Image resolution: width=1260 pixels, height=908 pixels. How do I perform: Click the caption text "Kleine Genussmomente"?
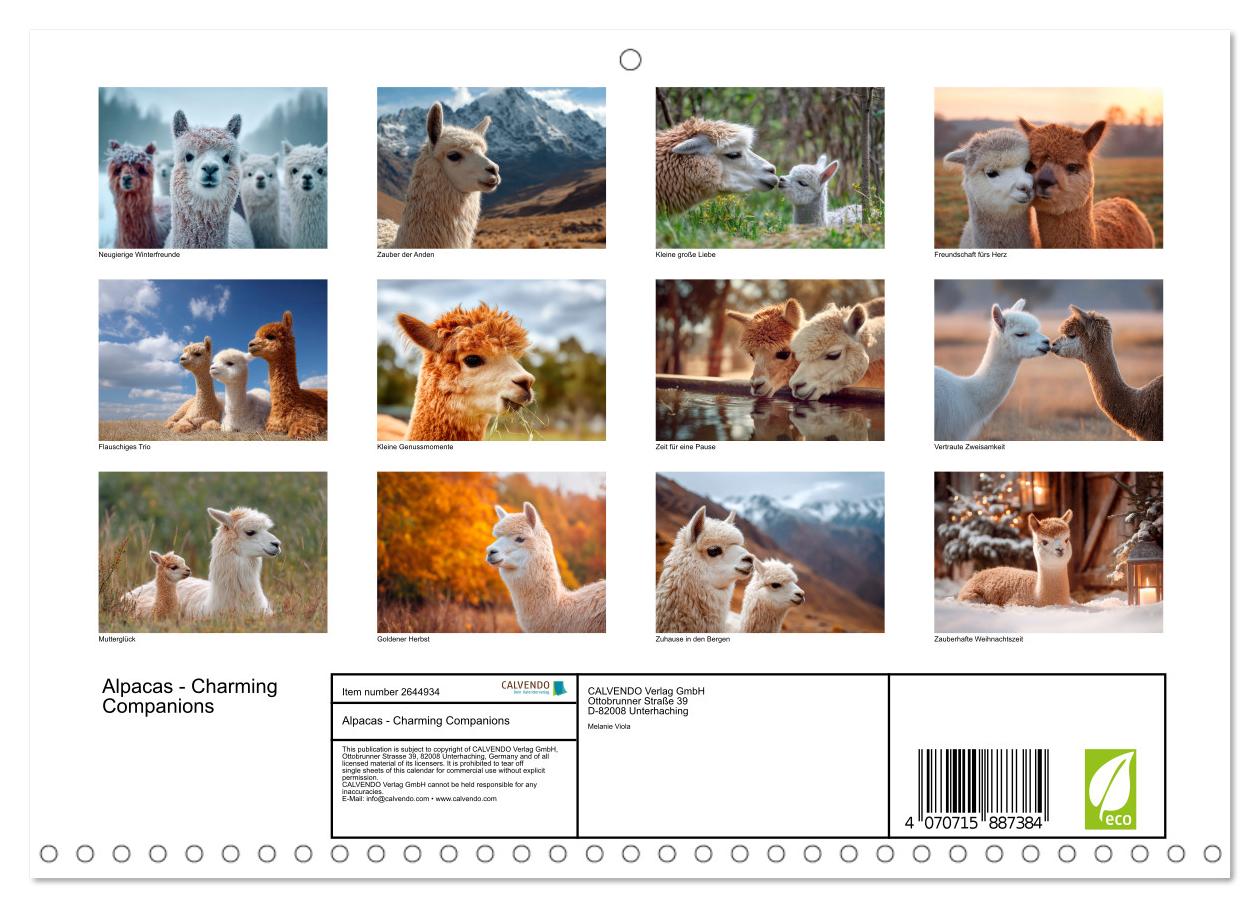[x=415, y=447]
